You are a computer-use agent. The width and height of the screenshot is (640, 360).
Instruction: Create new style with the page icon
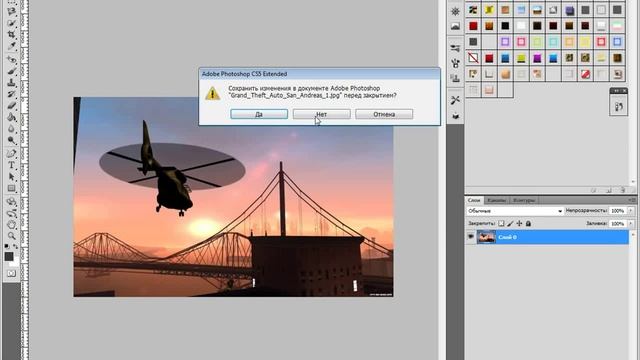pyautogui.click(x=609, y=190)
